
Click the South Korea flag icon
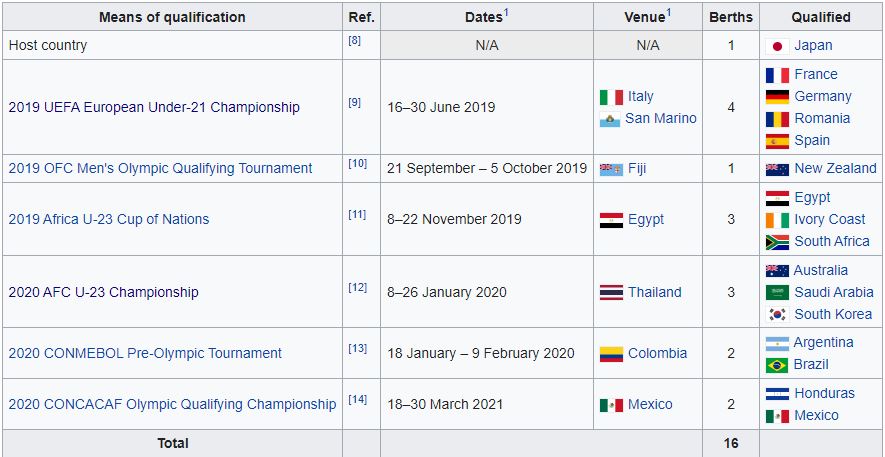pos(777,314)
